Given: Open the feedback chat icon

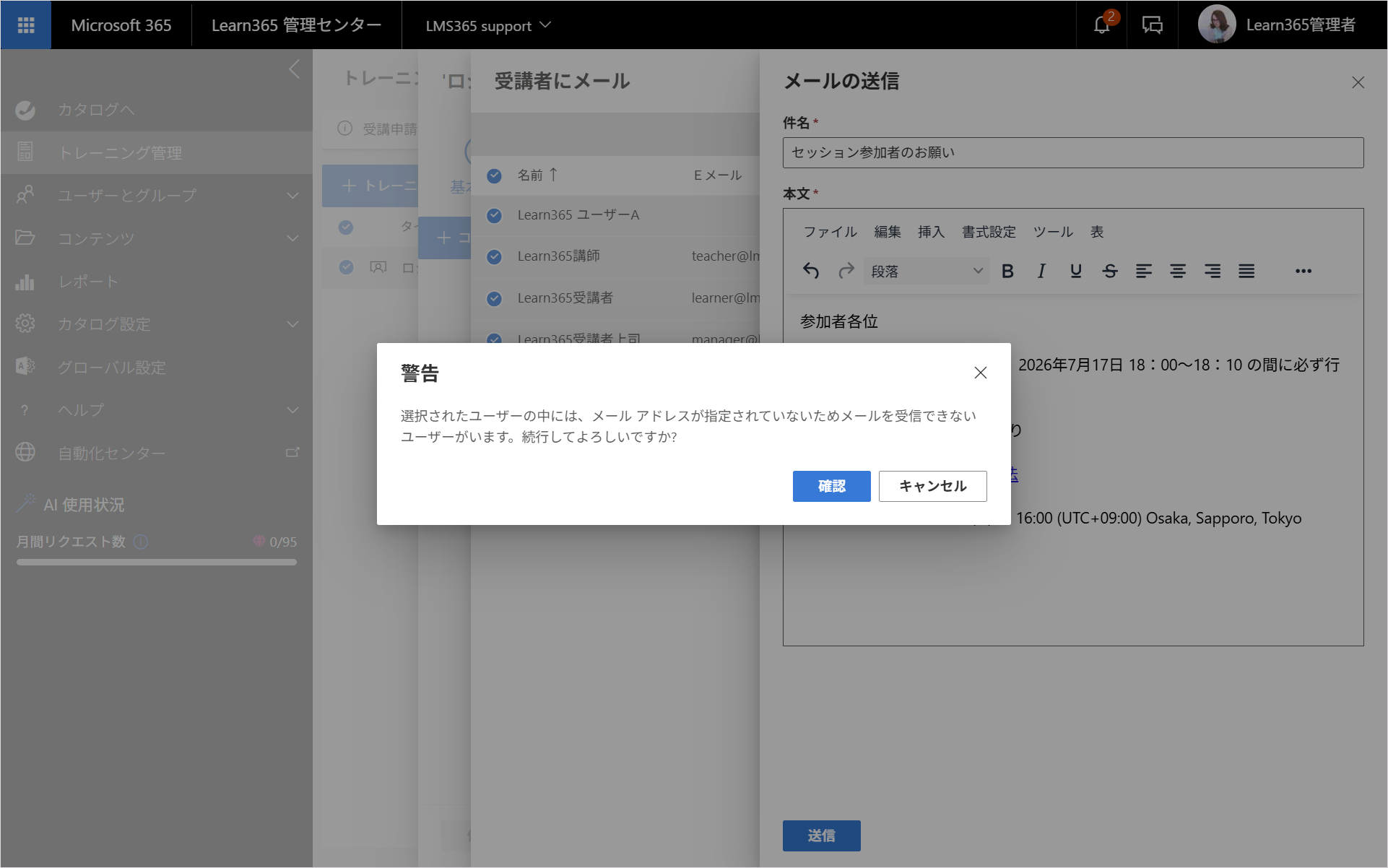Looking at the screenshot, I should (1153, 25).
